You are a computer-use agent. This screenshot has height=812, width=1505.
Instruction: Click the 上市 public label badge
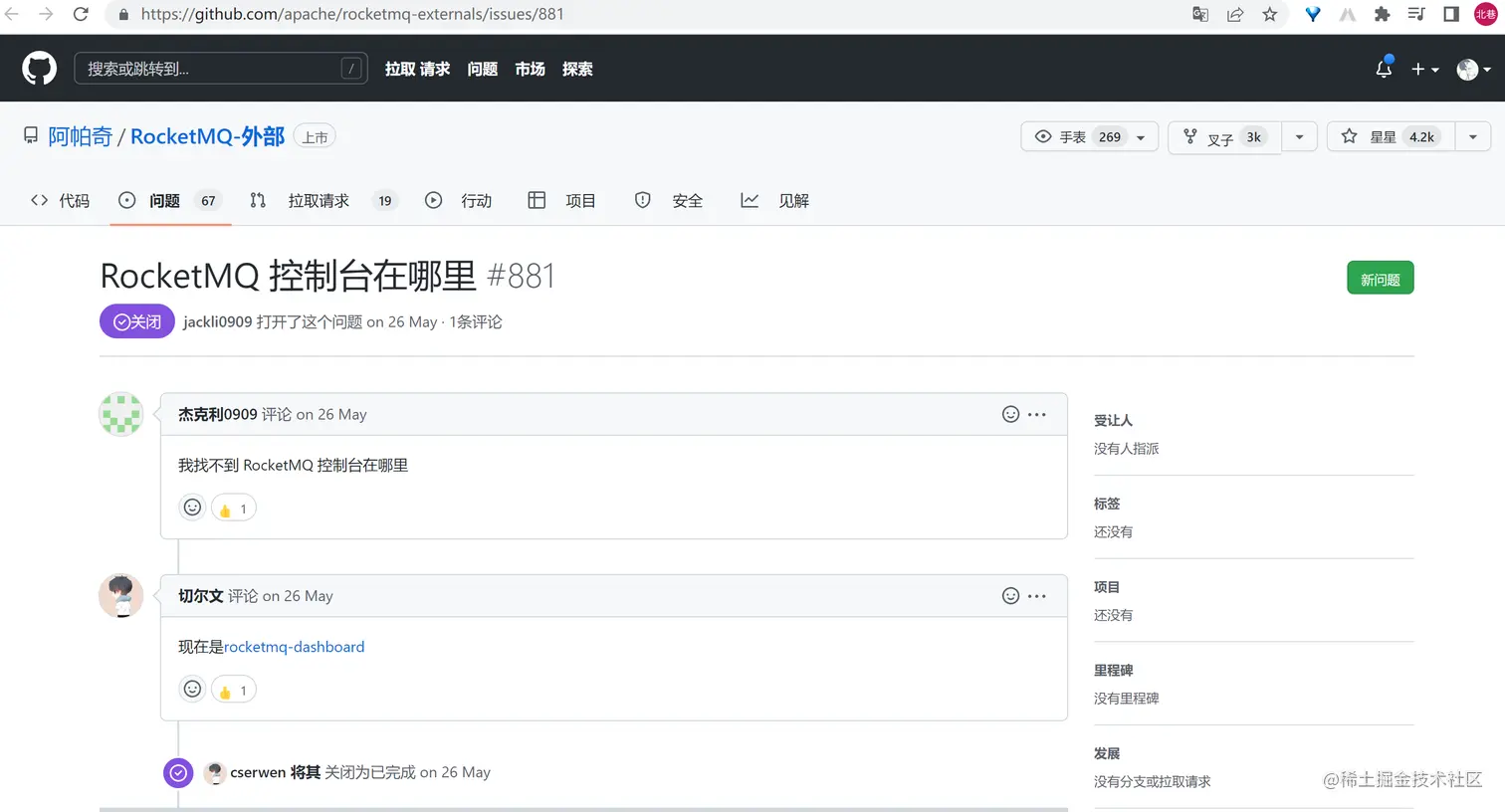click(315, 137)
